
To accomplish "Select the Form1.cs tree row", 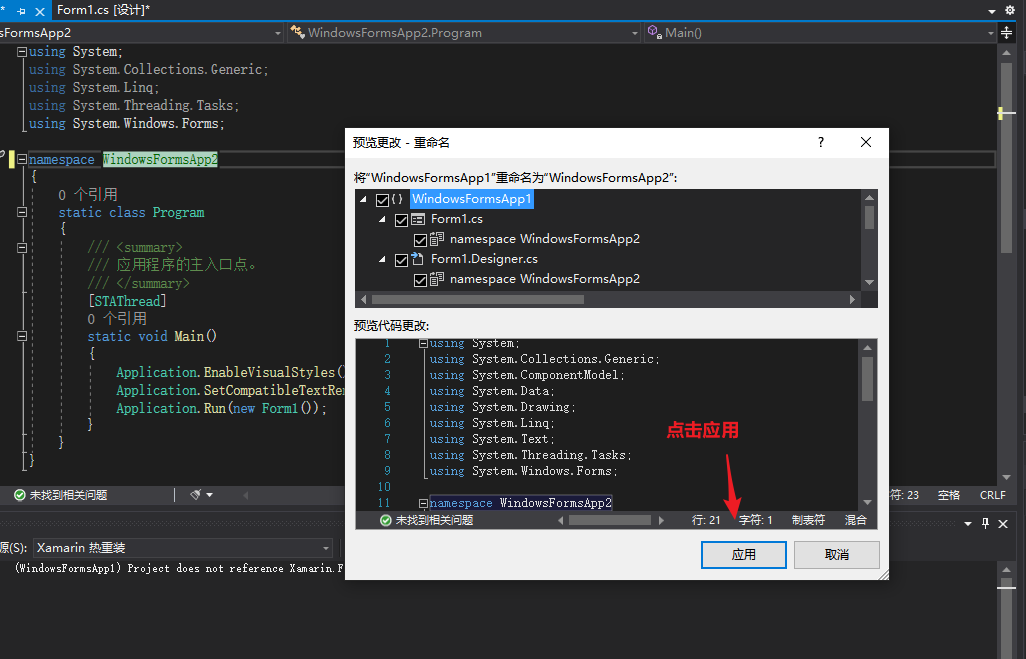I will point(457,219).
